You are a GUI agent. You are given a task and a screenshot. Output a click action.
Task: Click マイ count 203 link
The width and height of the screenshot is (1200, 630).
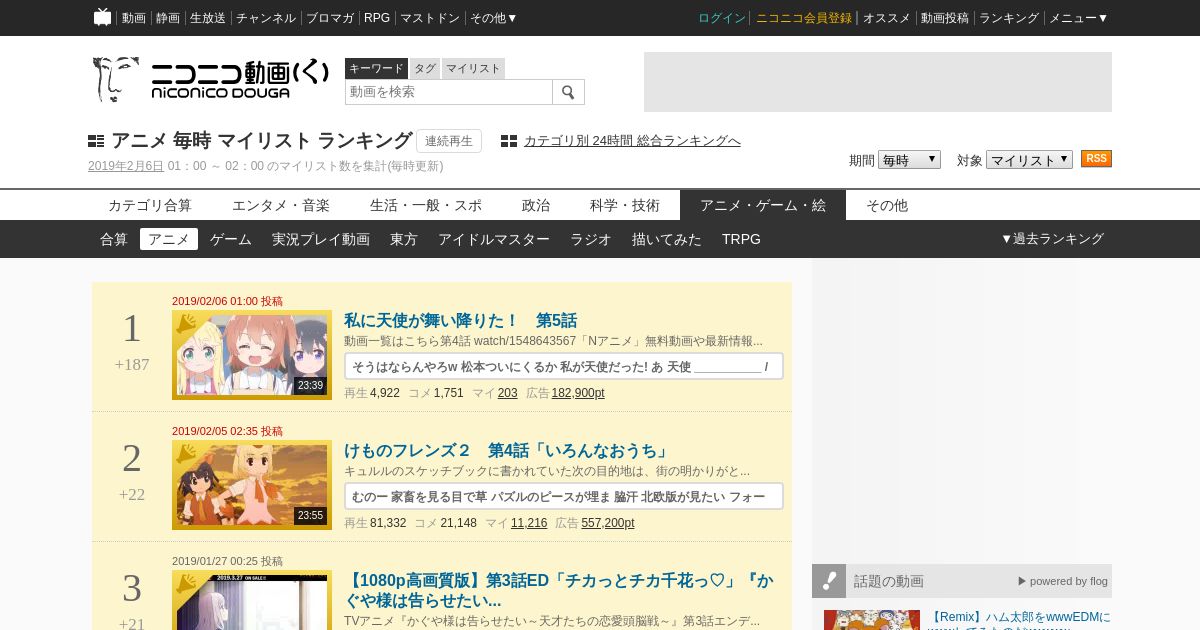(x=507, y=393)
